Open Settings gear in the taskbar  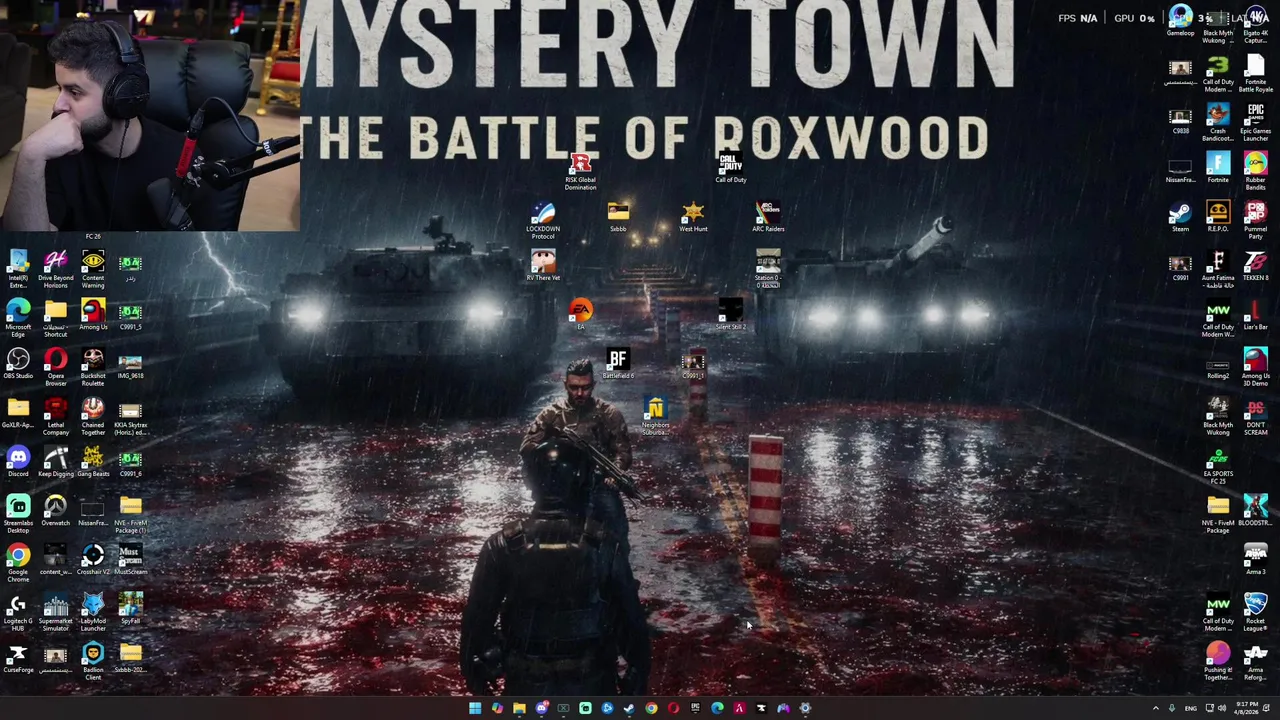[805, 708]
